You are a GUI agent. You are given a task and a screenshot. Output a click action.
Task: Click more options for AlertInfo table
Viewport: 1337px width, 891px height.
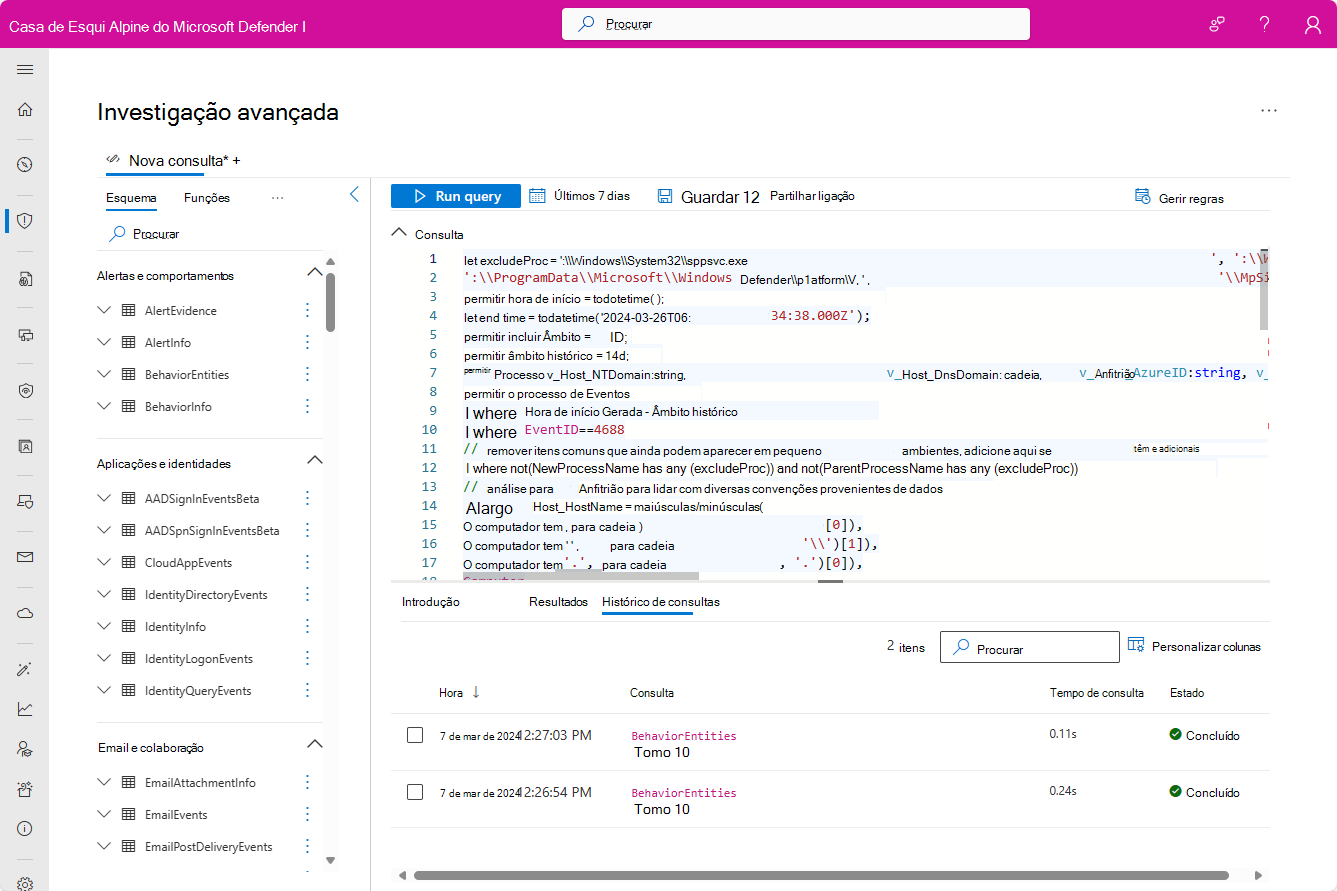pyautogui.click(x=307, y=343)
